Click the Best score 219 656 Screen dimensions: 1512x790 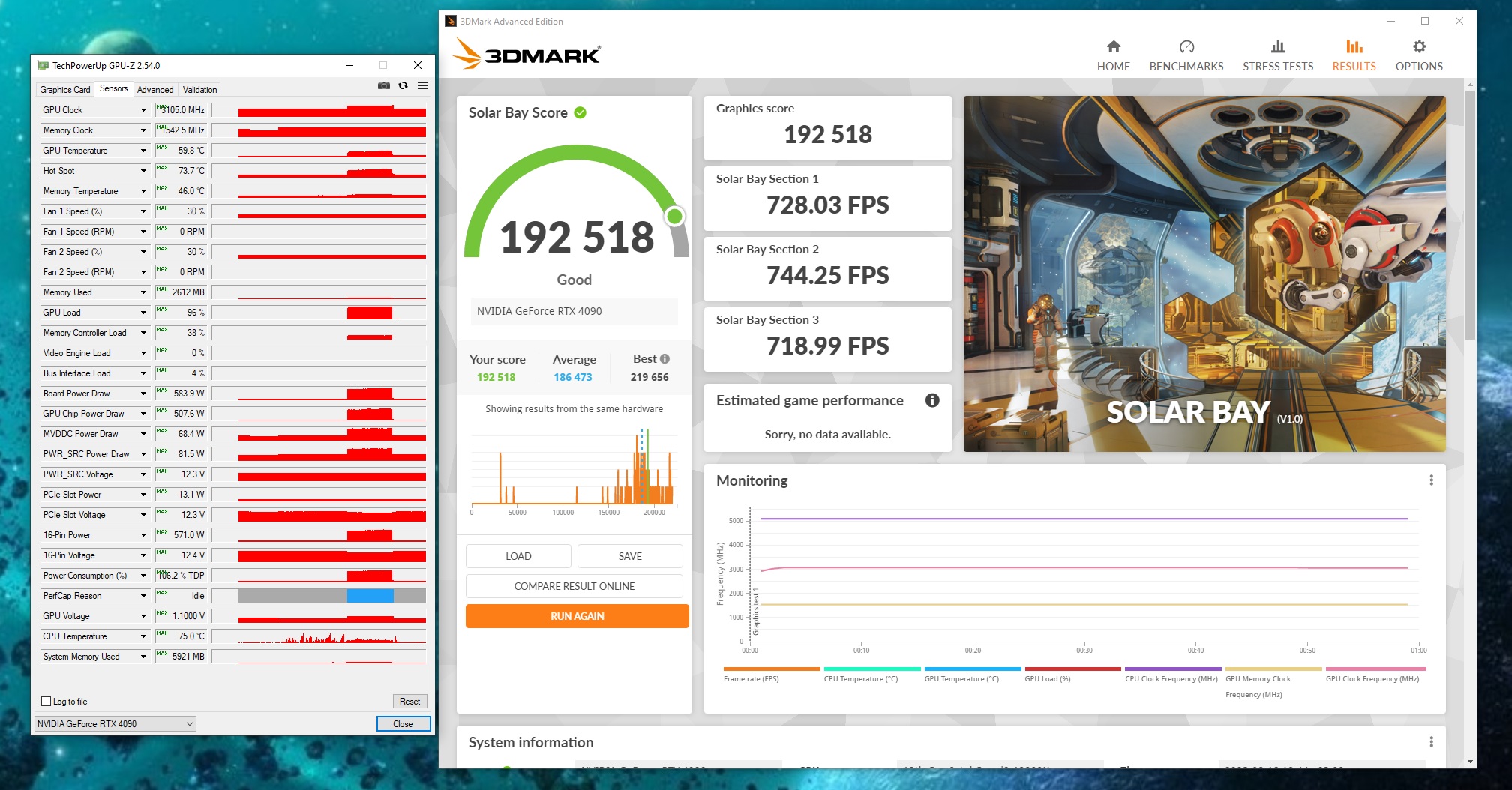tap(649, 377)
